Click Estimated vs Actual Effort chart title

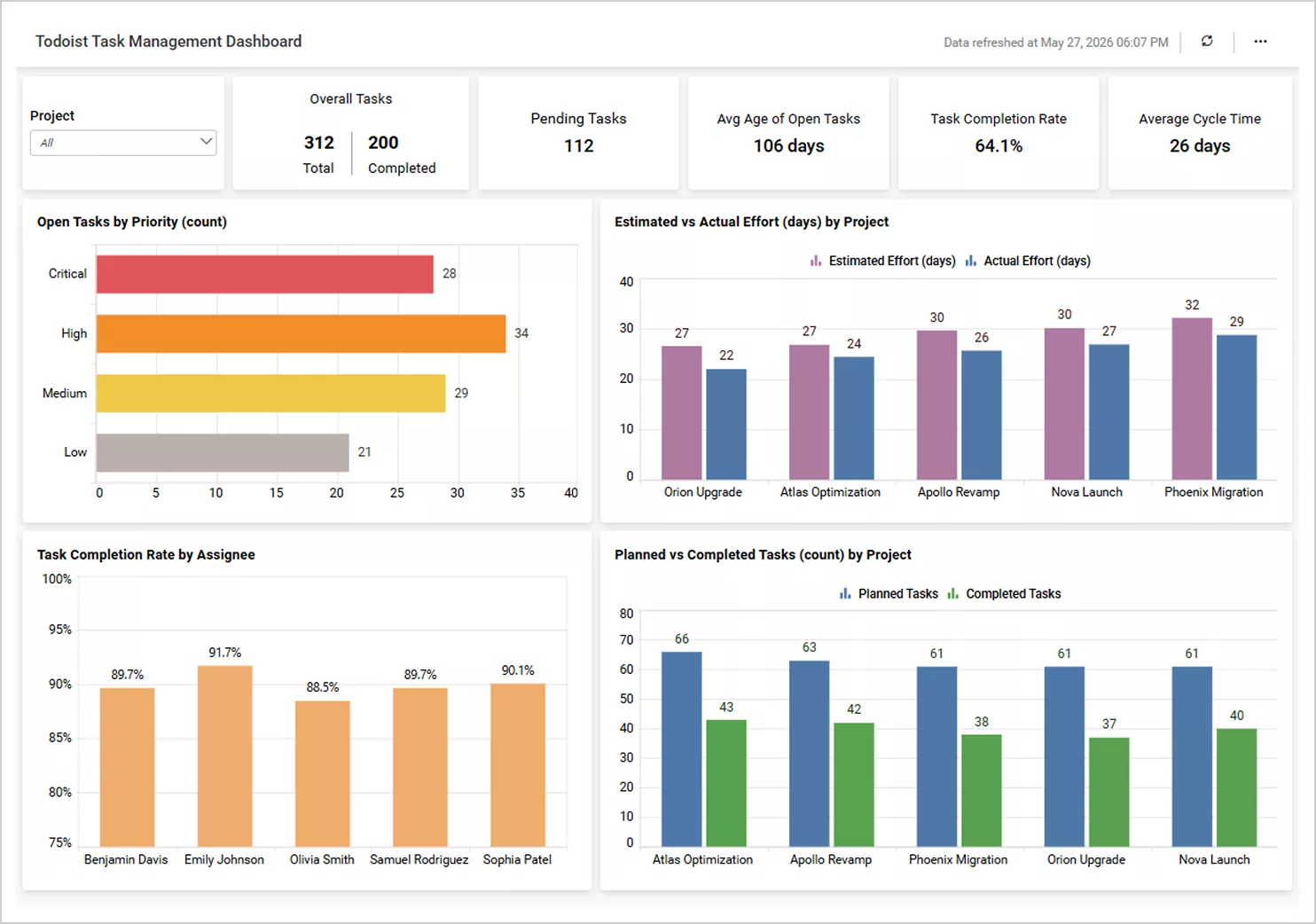click(752, 222)
